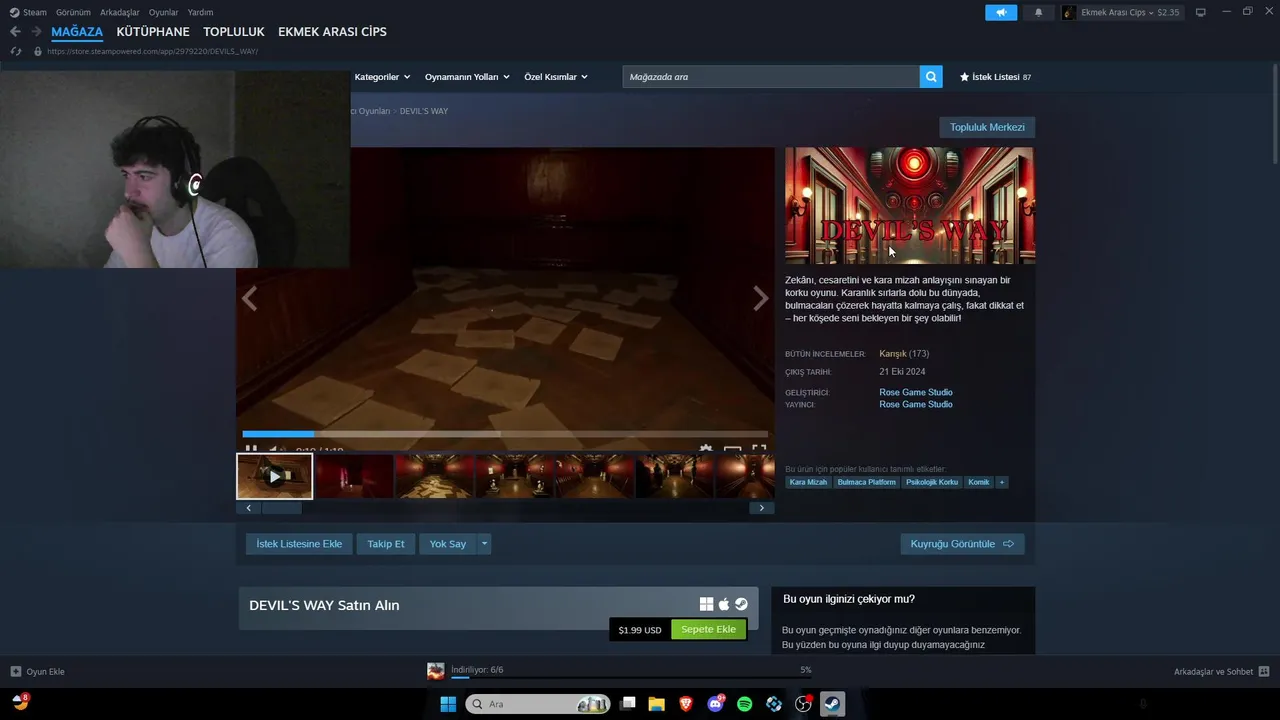The width and height of the screenshot is (1280, 720).
Task: Open EKMEK ARASI CİPS profile tab
Action: tap(332, 32)
